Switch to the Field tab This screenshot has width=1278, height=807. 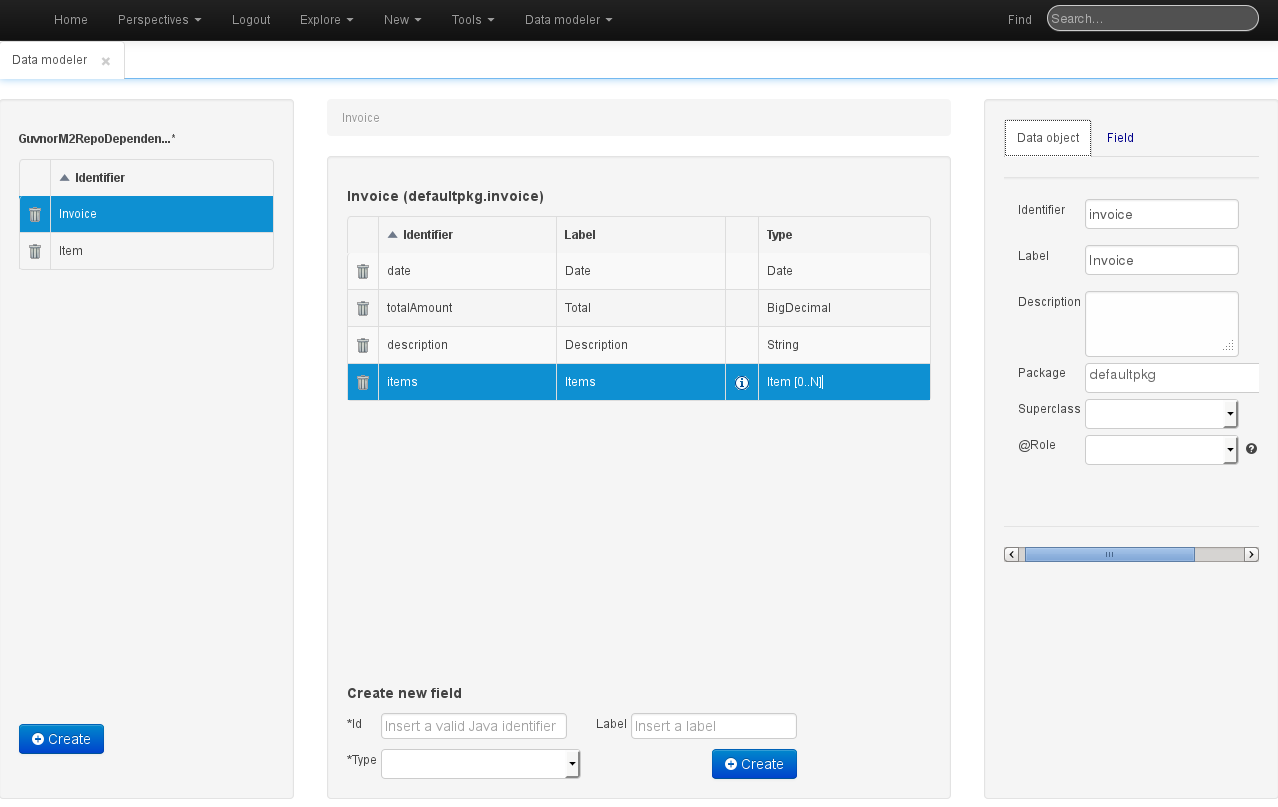pyautogui.click(x=1120, y=138)
